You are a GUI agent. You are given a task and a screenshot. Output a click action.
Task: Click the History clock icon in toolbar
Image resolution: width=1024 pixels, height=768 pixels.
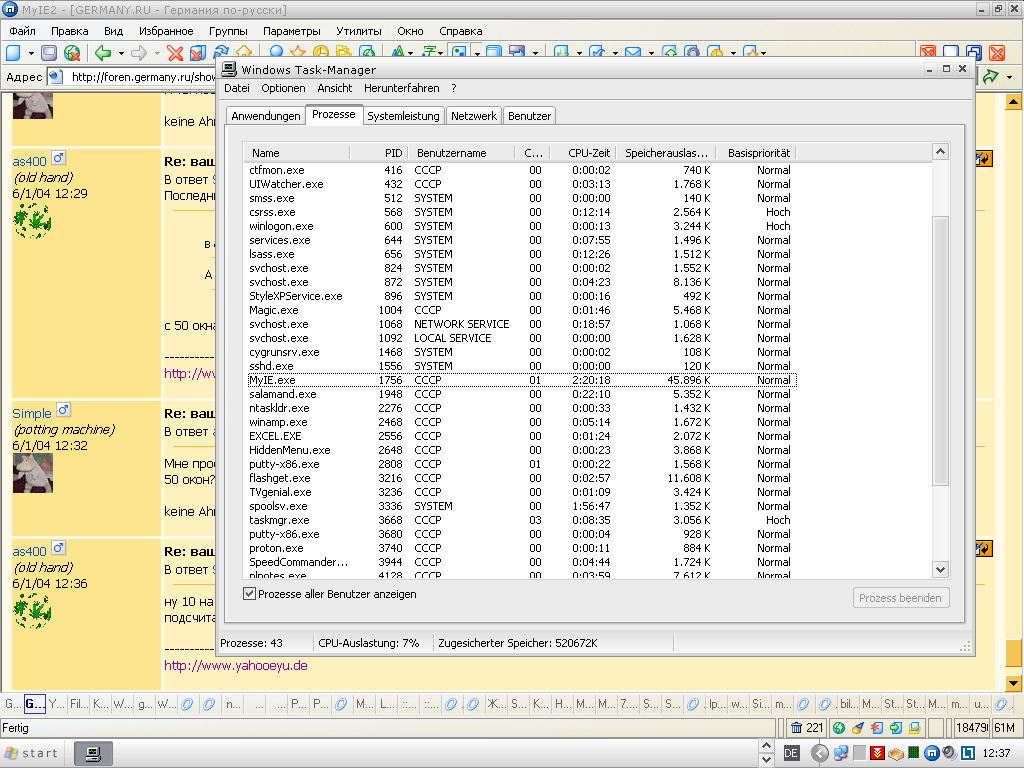tap(320, 53)
